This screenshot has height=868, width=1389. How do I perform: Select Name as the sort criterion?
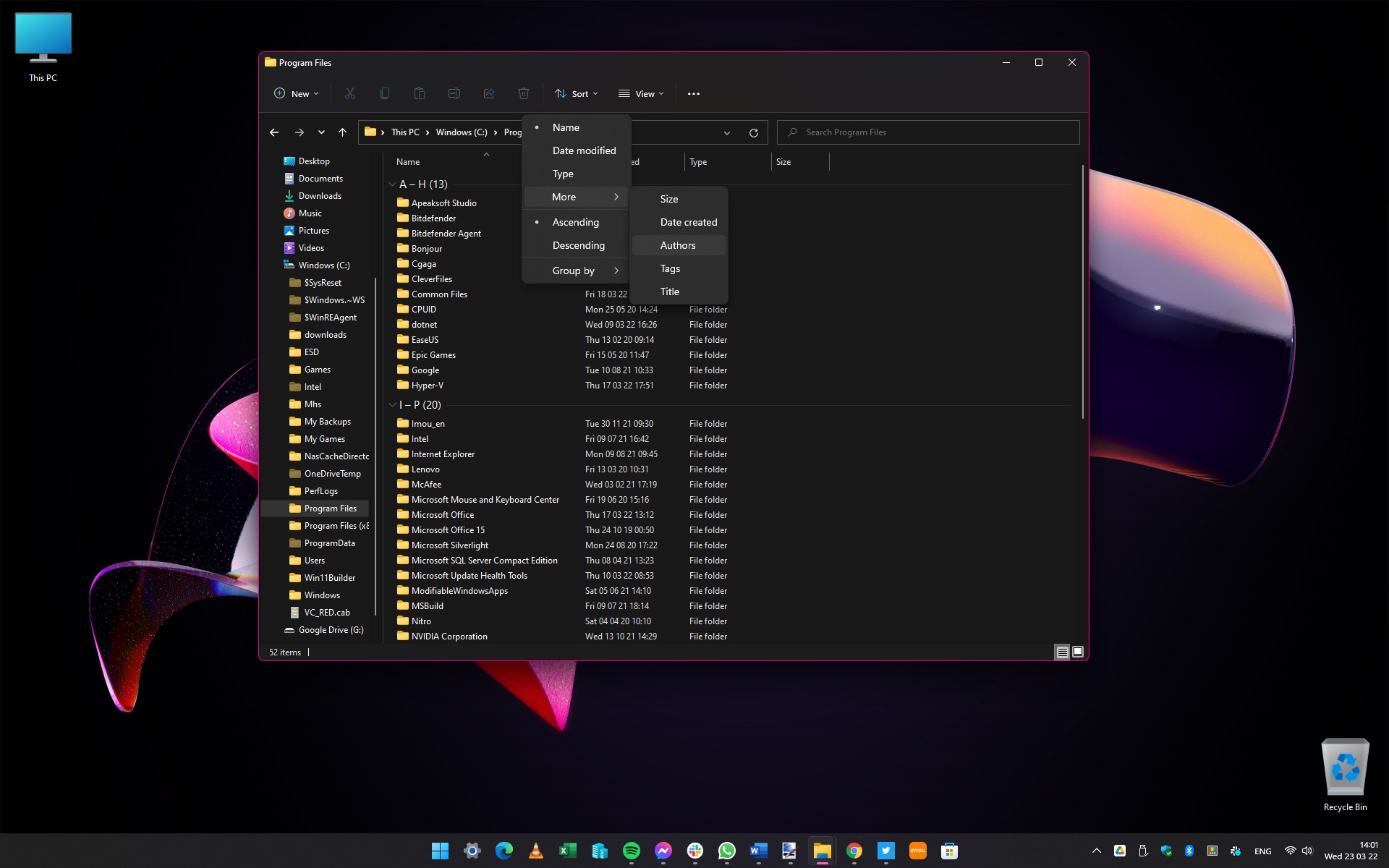point(565,127)
